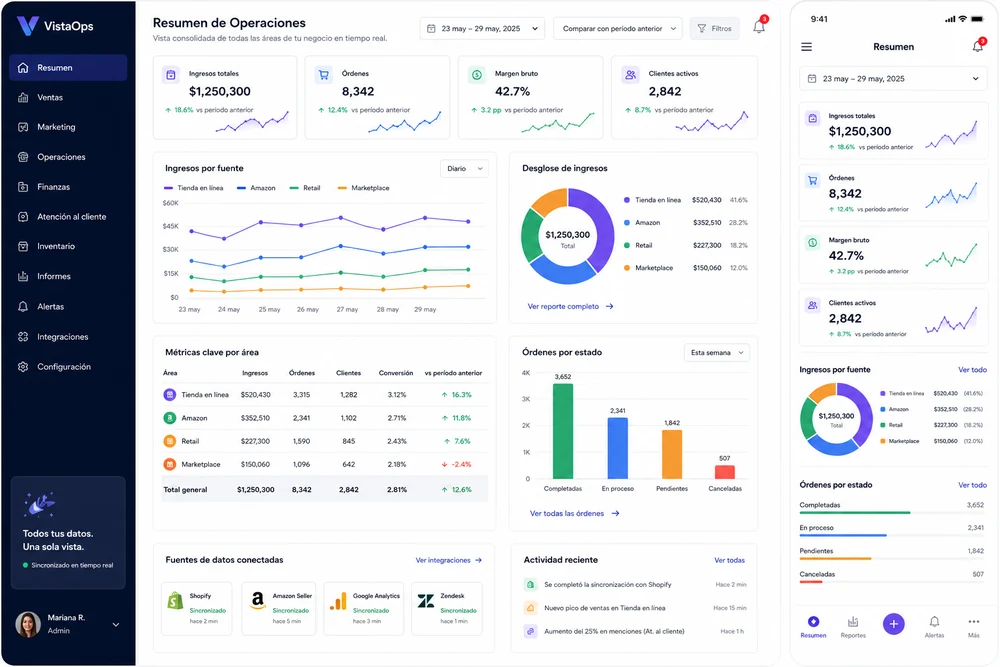Viewport: 1000px width, 667px height.
Task: Tap the mobile notification bell icon
Action: pos(977,45)
